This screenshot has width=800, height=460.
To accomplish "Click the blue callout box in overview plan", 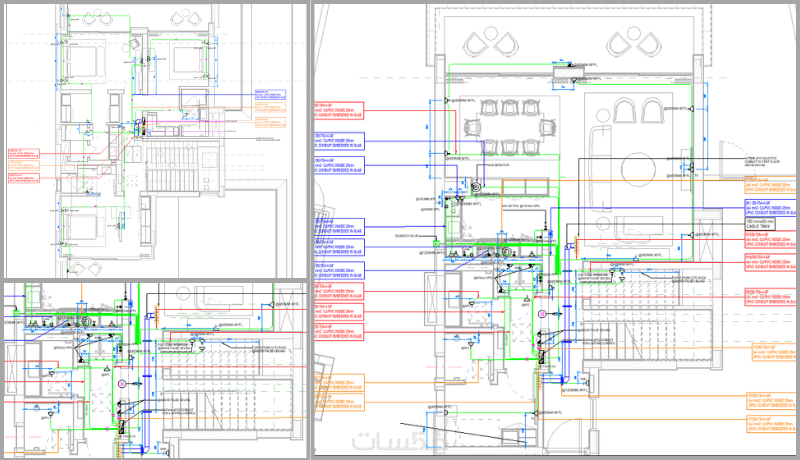I will point(270,95).
